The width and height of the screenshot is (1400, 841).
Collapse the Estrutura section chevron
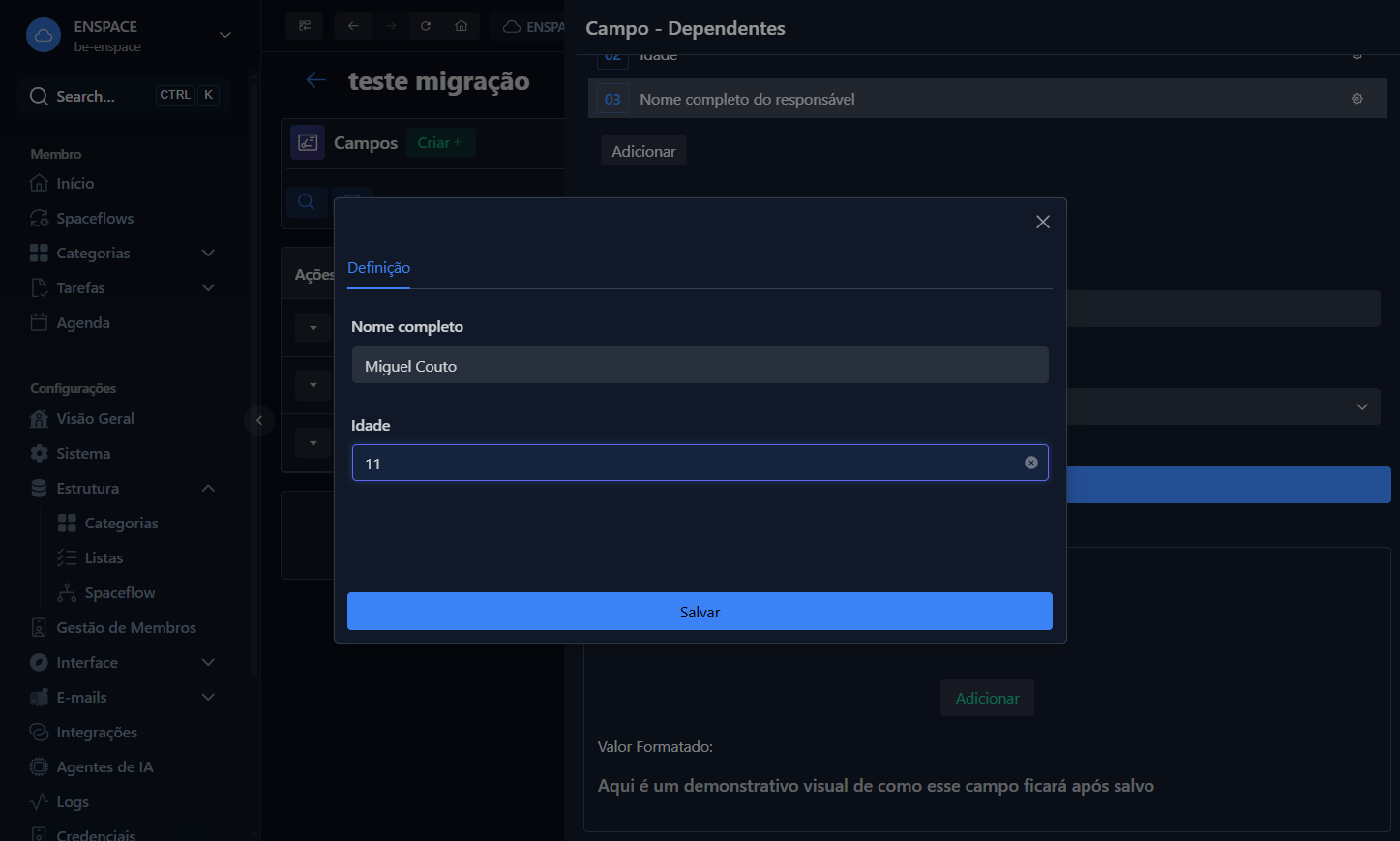point(208,489)
